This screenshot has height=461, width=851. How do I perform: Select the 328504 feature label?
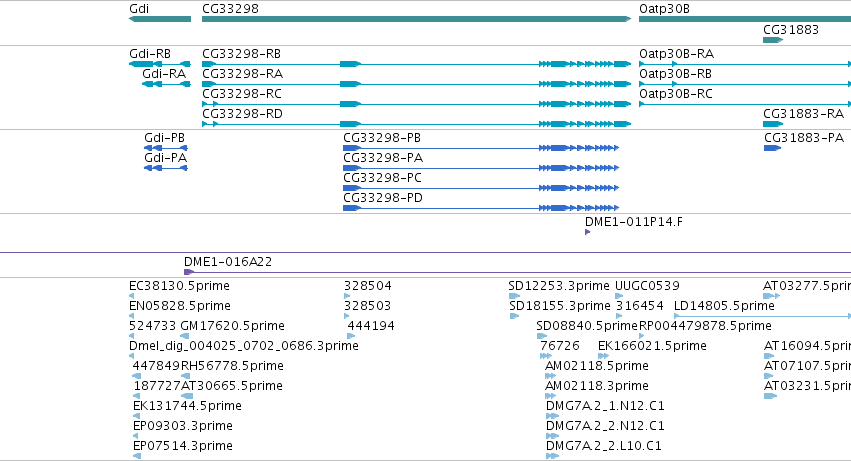pyautogui.click(x=368, y=286)
